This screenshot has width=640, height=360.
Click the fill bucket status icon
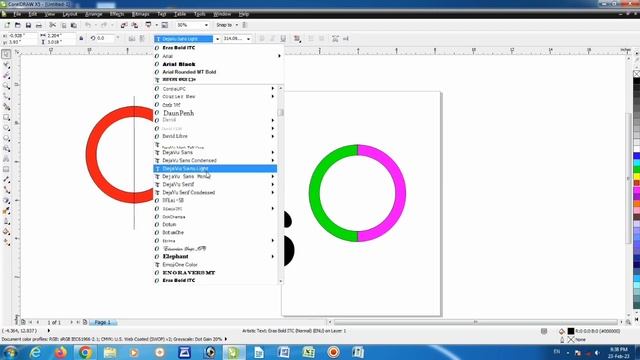(562, 331)
